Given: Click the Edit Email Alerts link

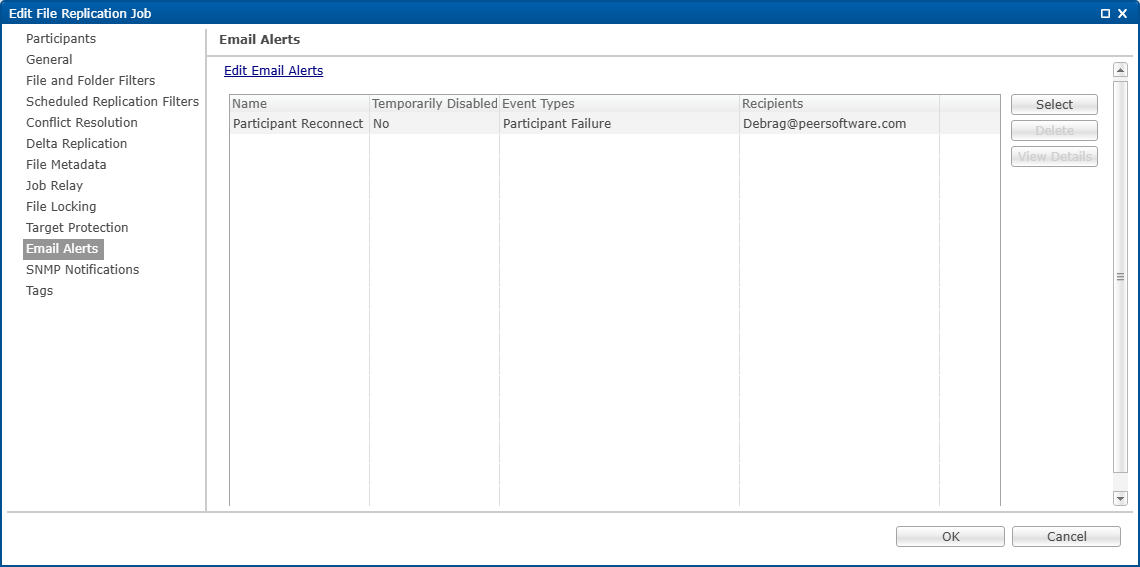Looking at the screenshot, I should point(273,71).
